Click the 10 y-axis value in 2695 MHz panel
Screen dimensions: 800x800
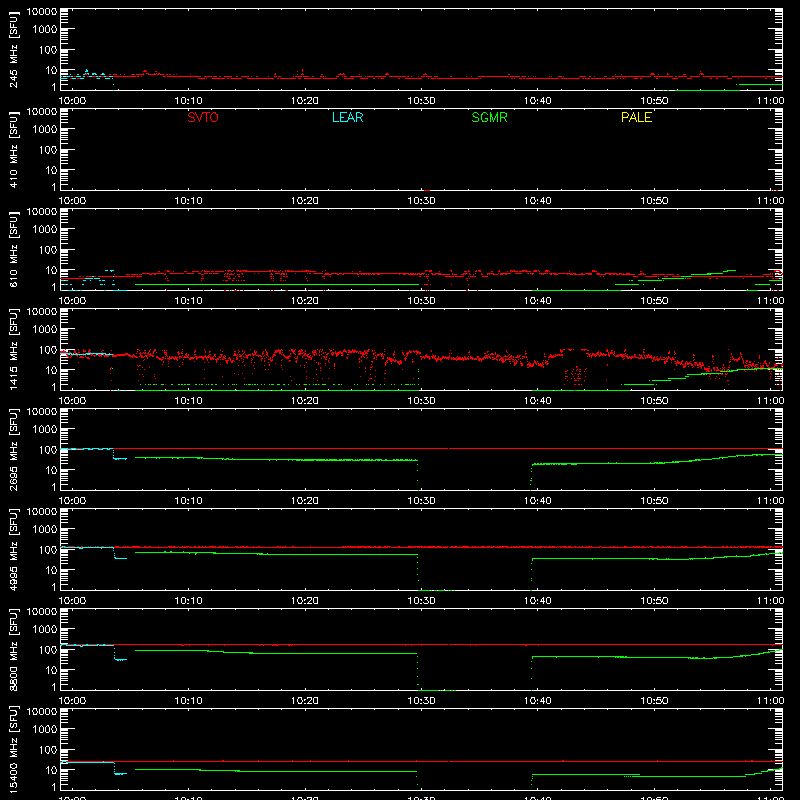(x=51, y=470)
